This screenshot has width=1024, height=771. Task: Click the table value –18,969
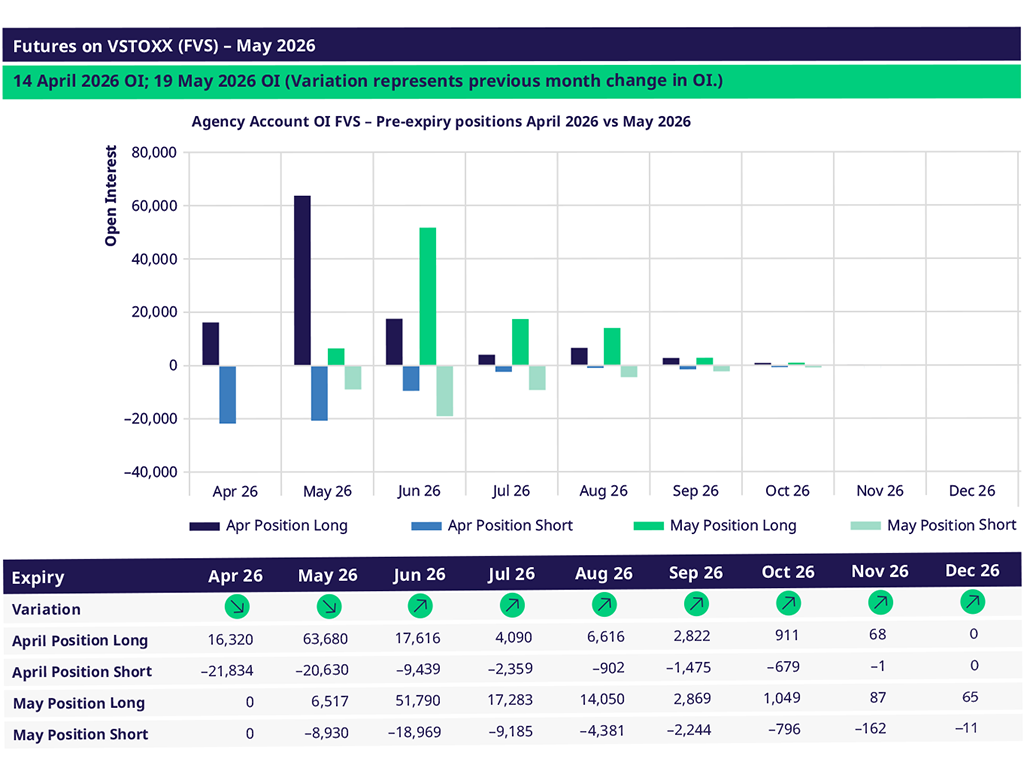point(415,732)
